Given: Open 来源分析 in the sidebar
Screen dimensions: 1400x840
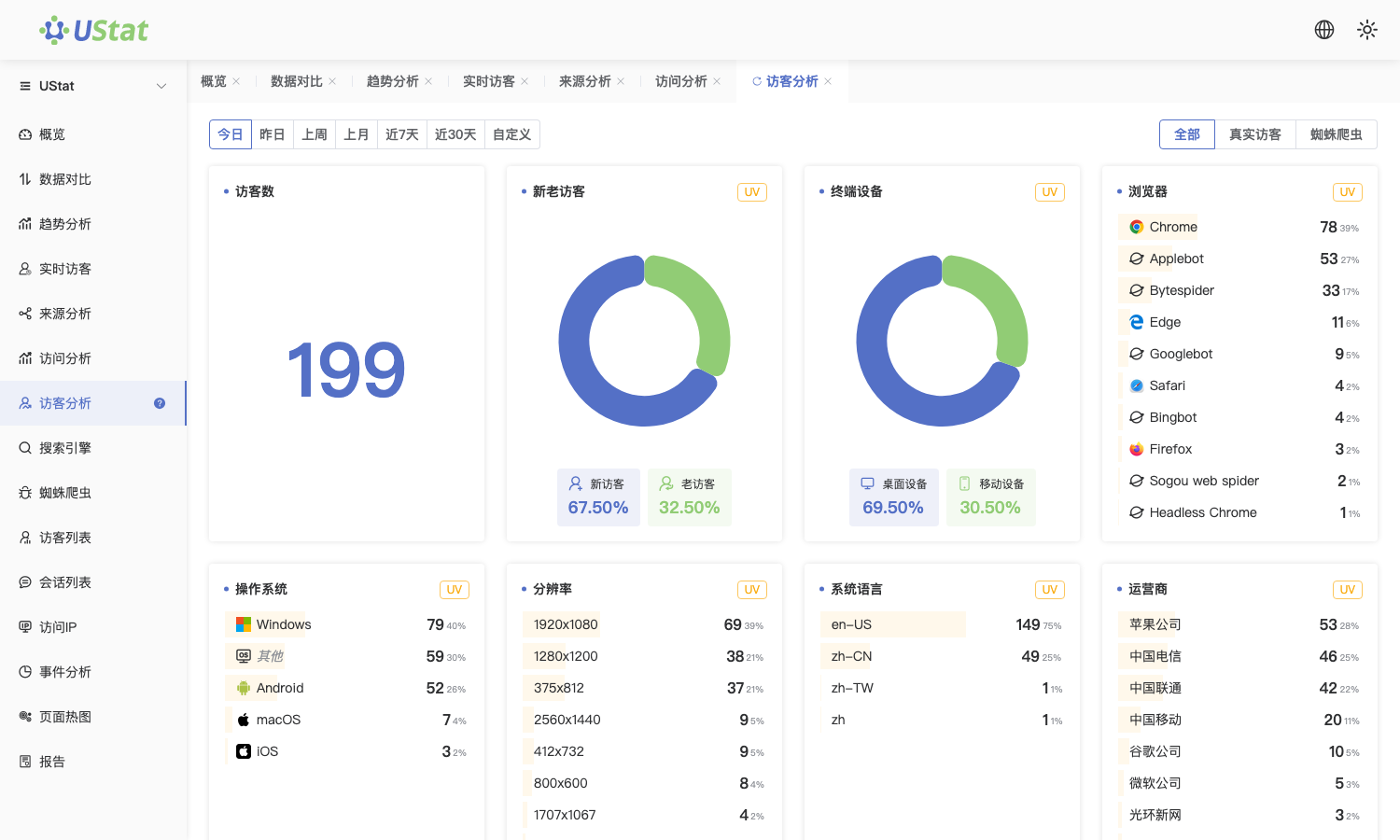Looking at the screenshot, I should [x=93, y=314].
